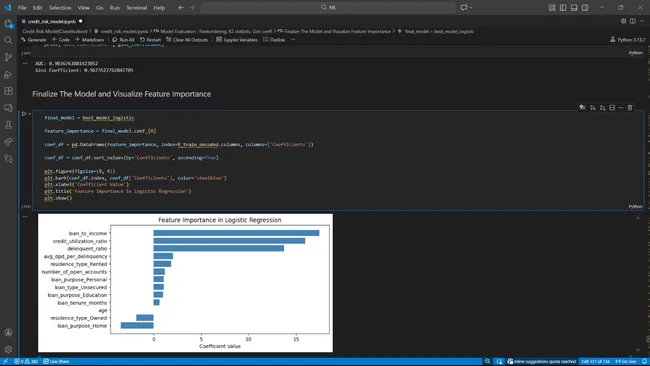This screenshot has height=366, width=650.
Task: Click Go Live in status bar
Action: (626, 361)
